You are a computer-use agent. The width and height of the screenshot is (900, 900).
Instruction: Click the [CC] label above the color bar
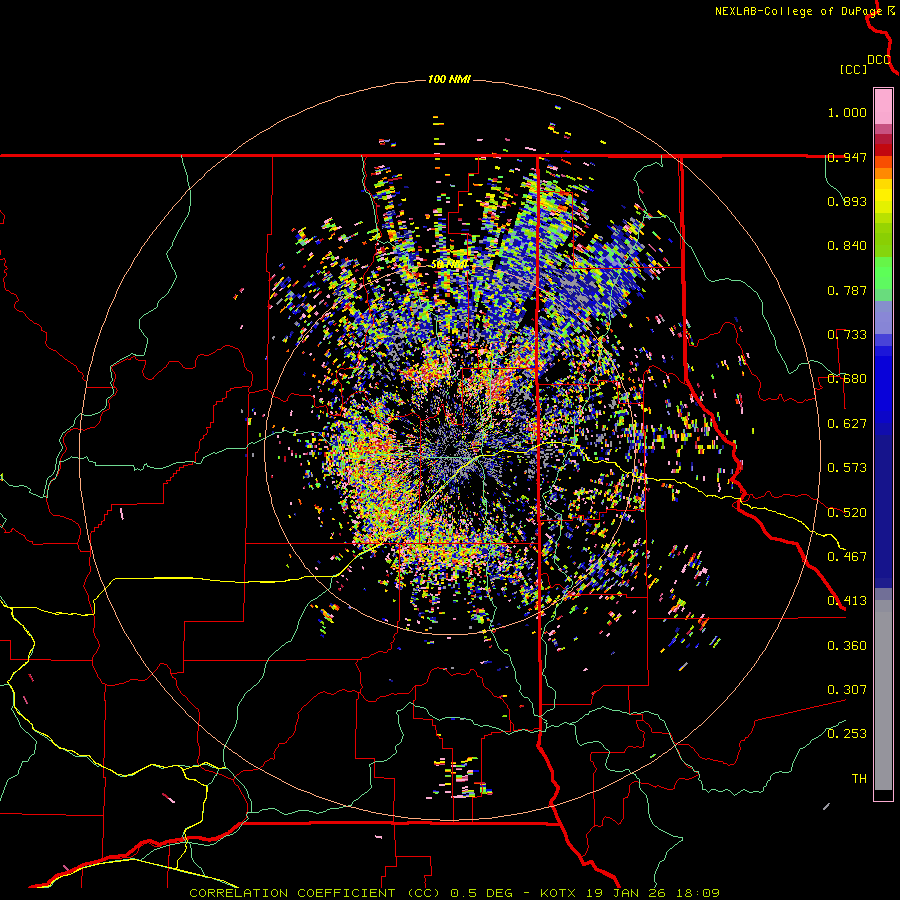pos(853,69)
